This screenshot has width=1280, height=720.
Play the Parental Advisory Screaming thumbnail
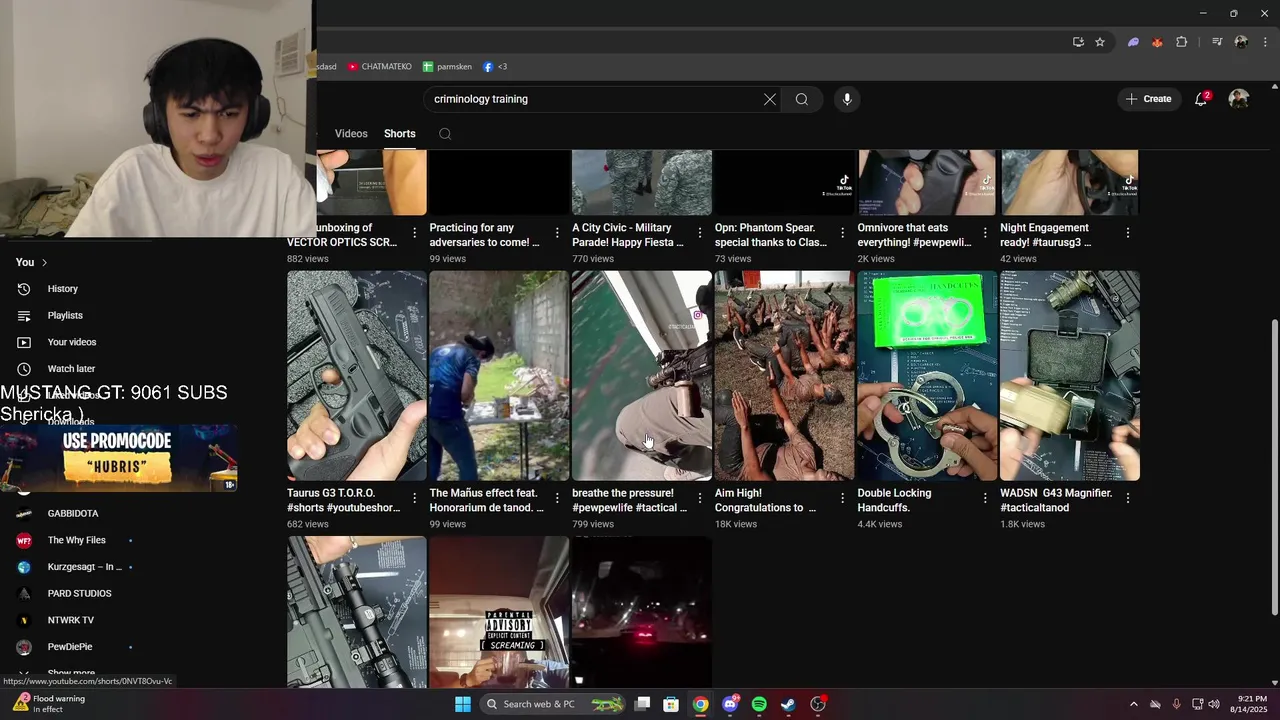click(499, 611)
